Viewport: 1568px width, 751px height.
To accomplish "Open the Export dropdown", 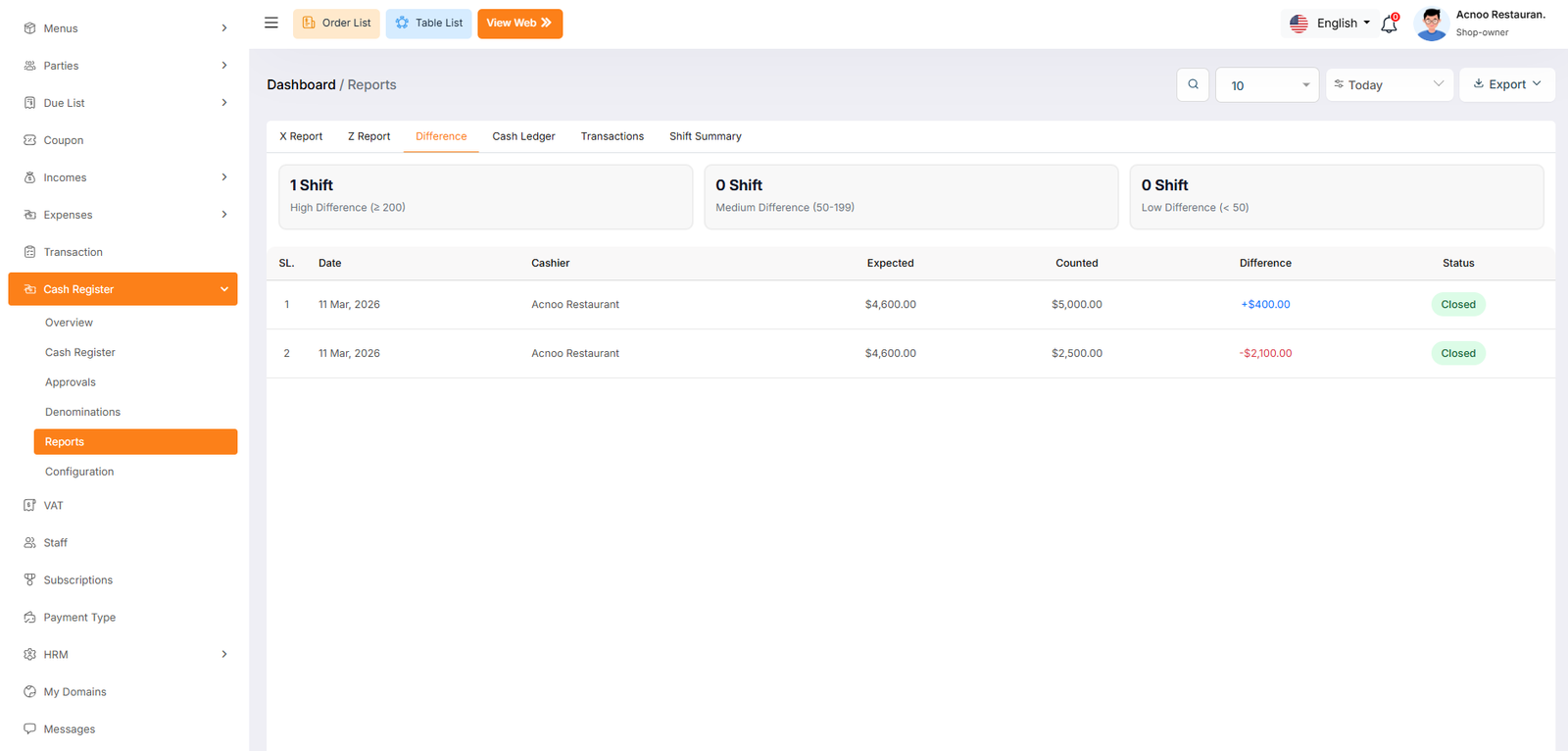I will click(x=1506, y=84).
